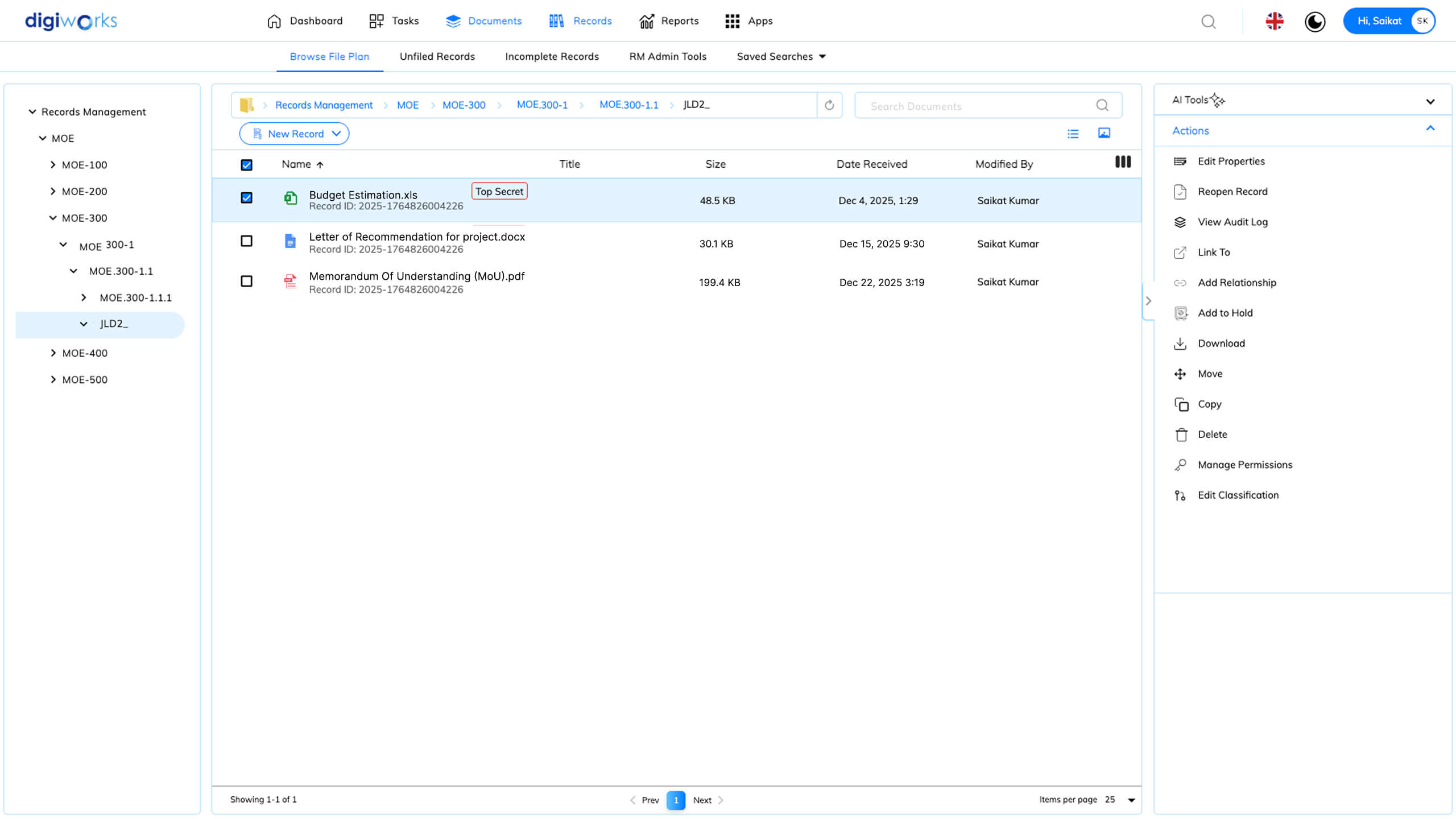Uncheck Budget Estimation.xls row checkbox
1456x819 pixels.
[246, 197]
